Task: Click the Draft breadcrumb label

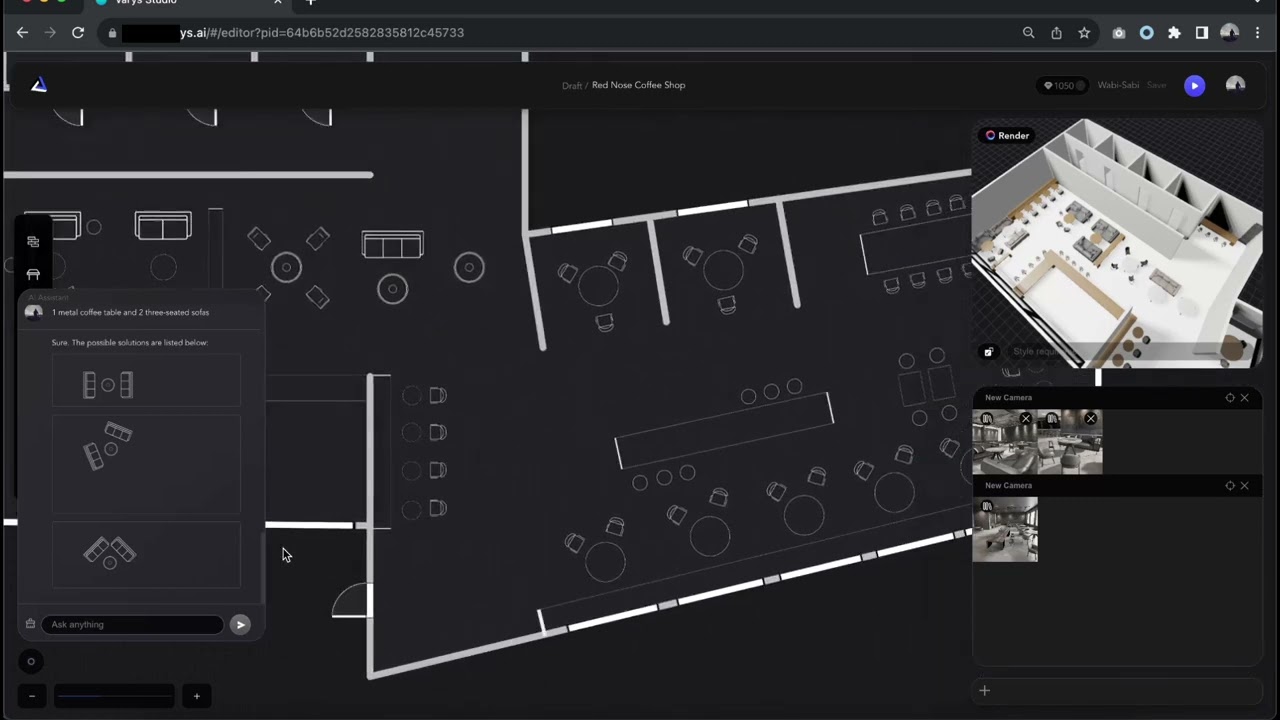Action: (571, 86)
